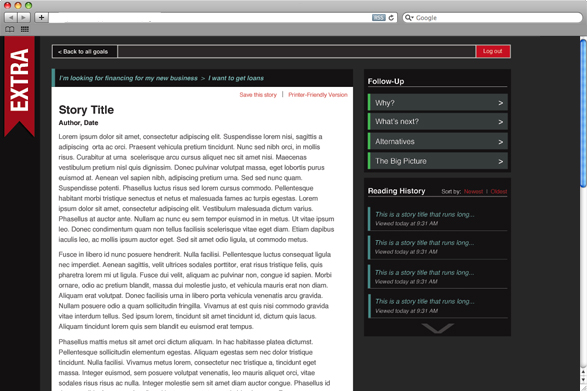Sort reading history by Oldest

(499, 191)
